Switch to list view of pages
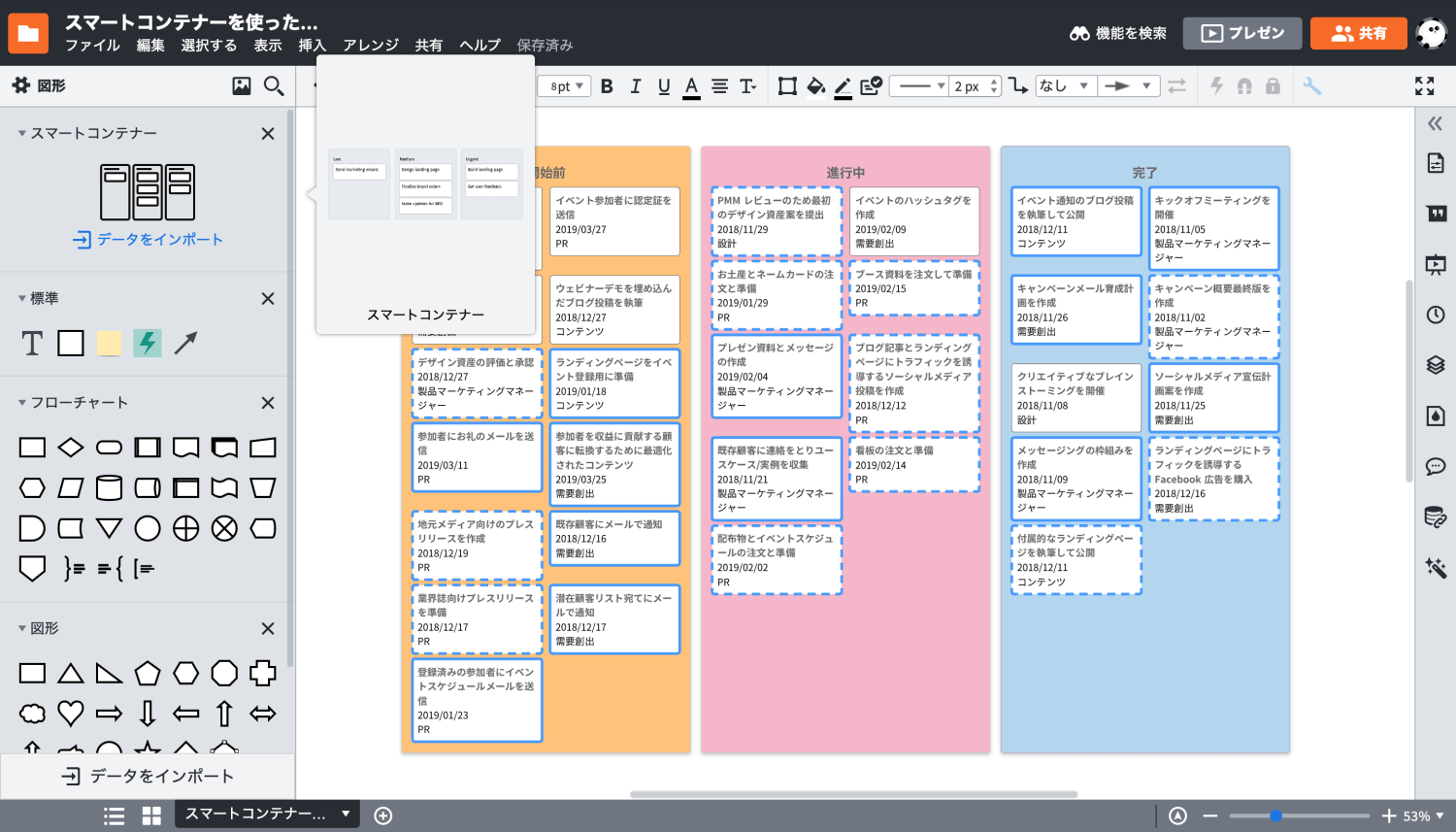 115,815
